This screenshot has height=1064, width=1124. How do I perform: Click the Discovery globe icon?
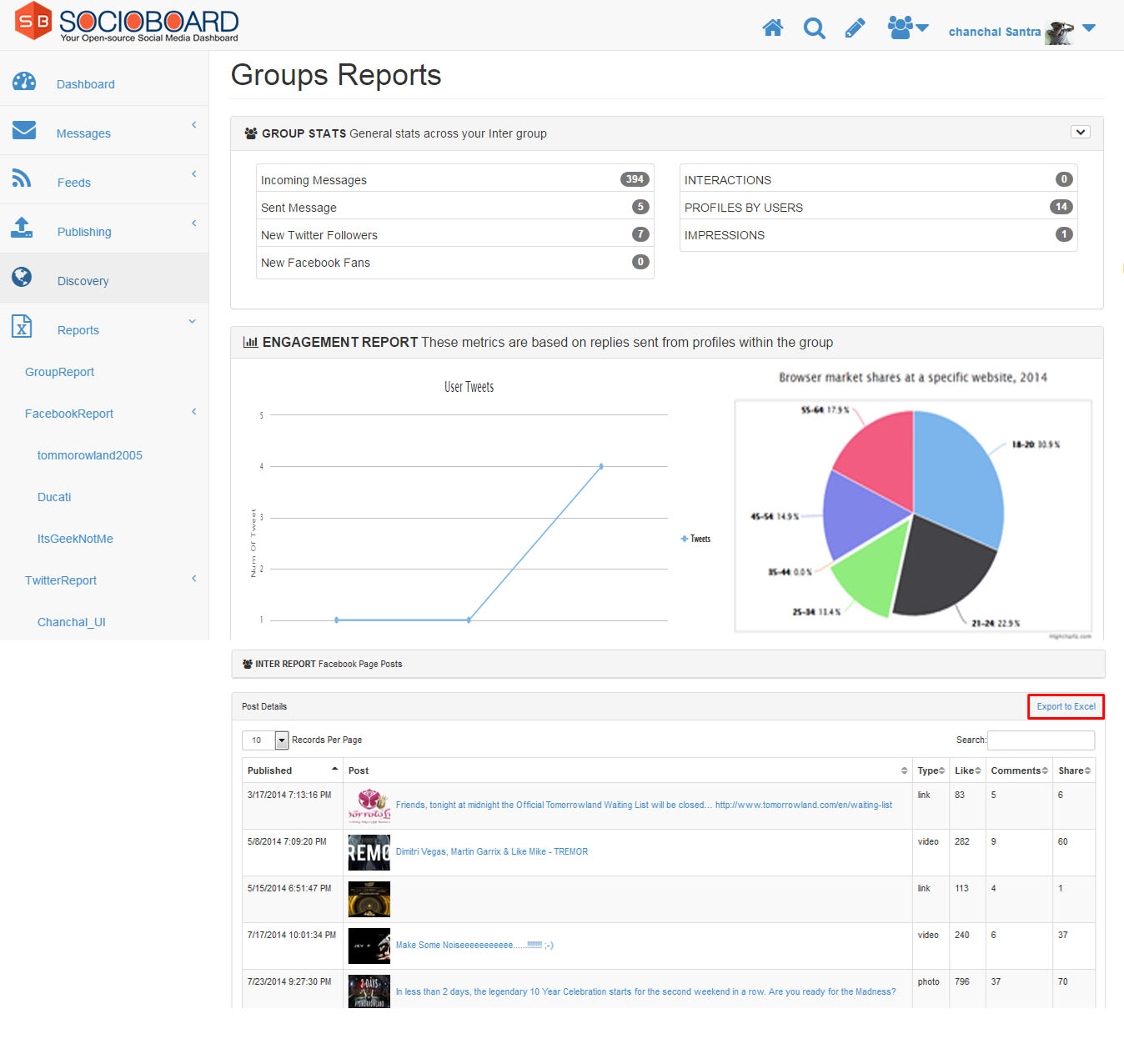click(22, 277)
